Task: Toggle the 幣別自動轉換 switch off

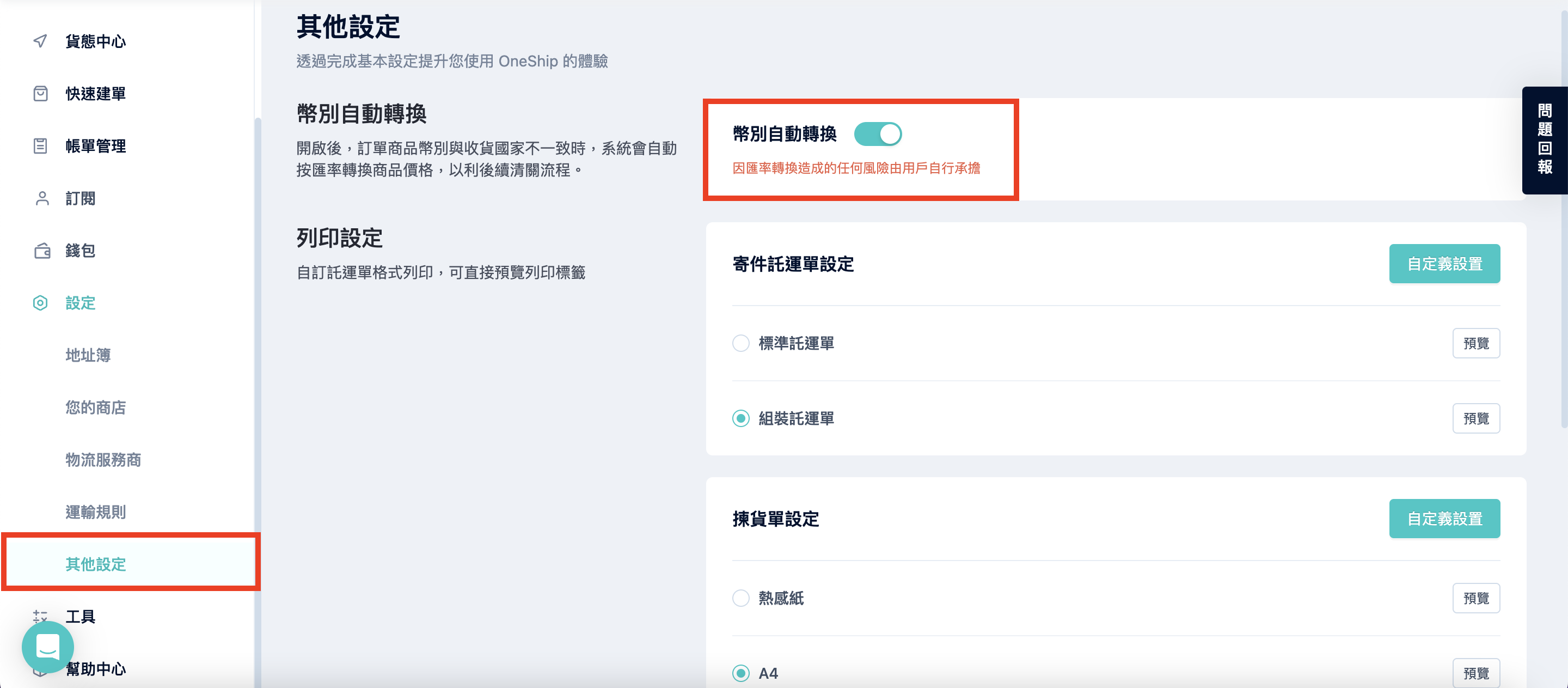Action: pyautogui.click(x=877, y=134)
